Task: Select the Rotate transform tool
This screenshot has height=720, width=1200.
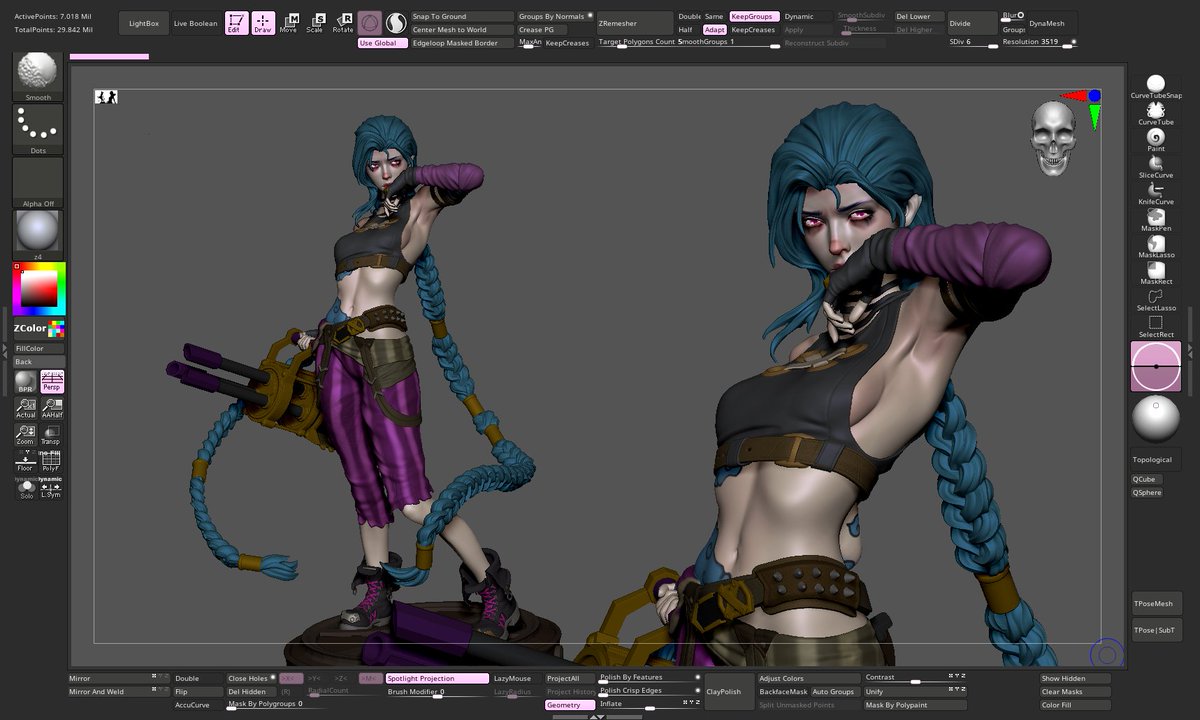Action: 343,23
